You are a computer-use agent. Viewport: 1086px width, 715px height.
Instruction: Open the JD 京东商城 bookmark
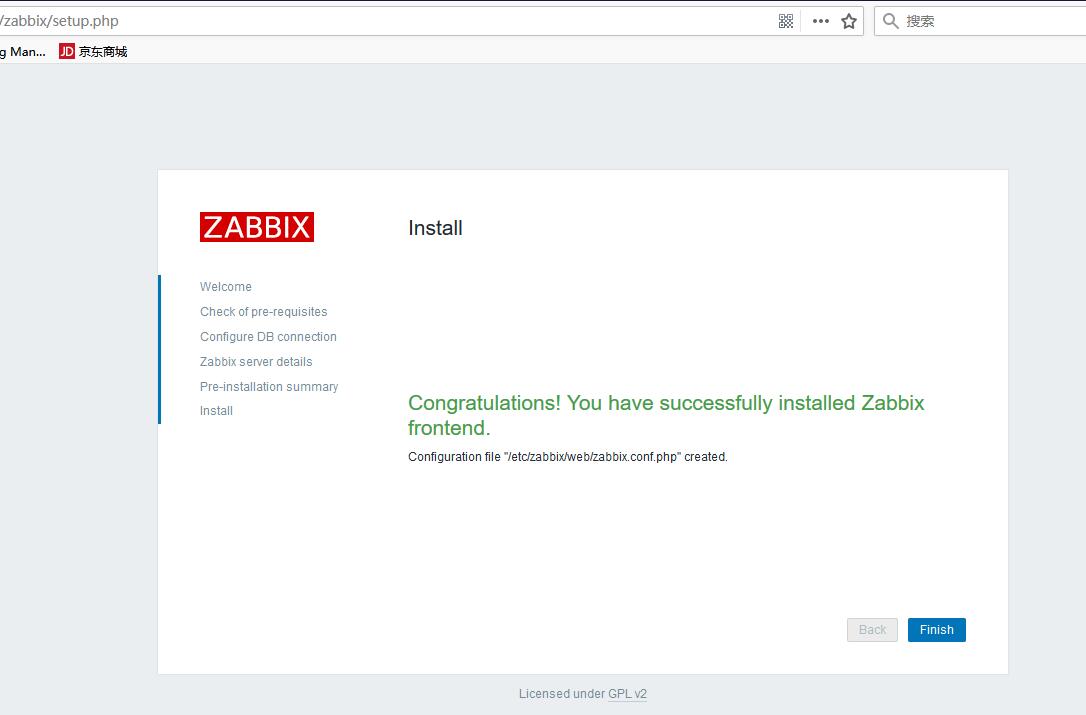pos(93,51)
